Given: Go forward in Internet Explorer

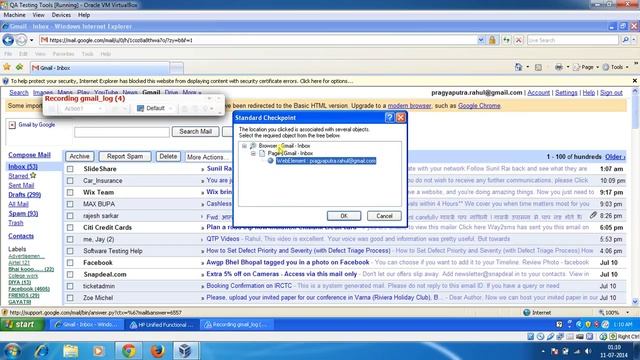Looking at the screenshot, I should point(21,40).
